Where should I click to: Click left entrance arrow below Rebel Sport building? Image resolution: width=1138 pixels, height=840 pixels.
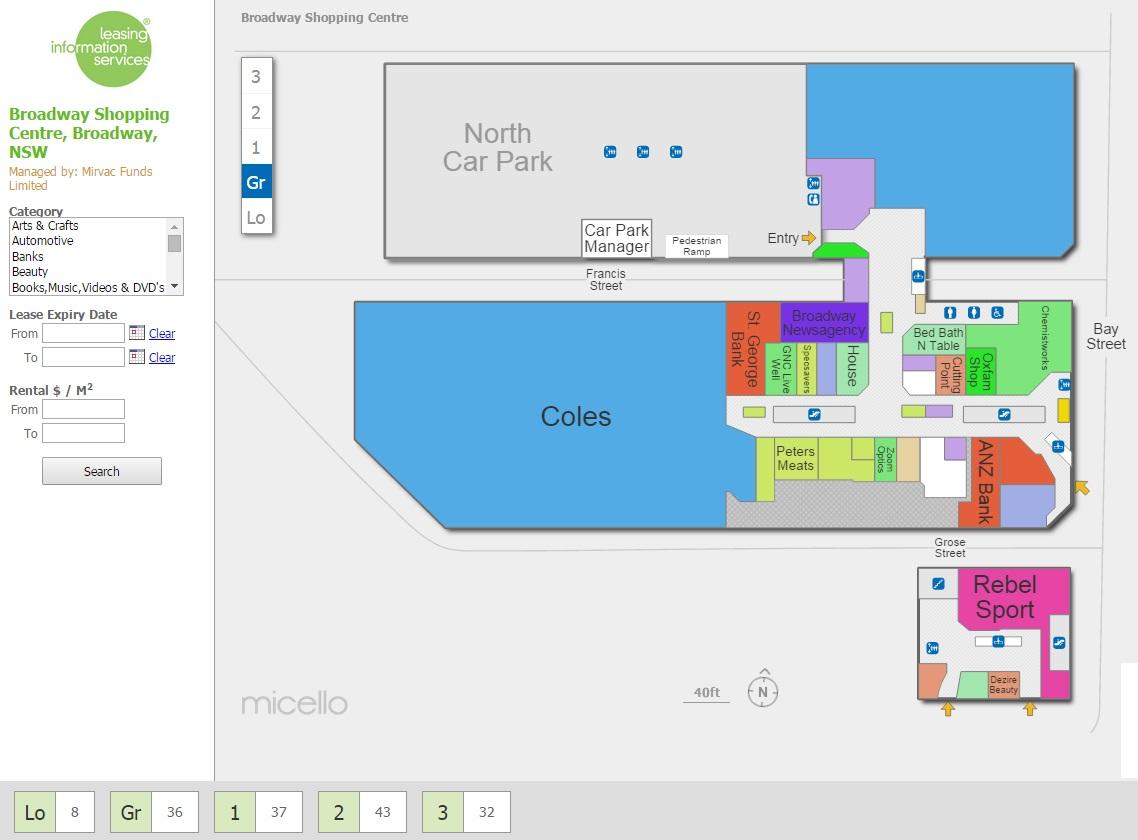tap(948, 709)
